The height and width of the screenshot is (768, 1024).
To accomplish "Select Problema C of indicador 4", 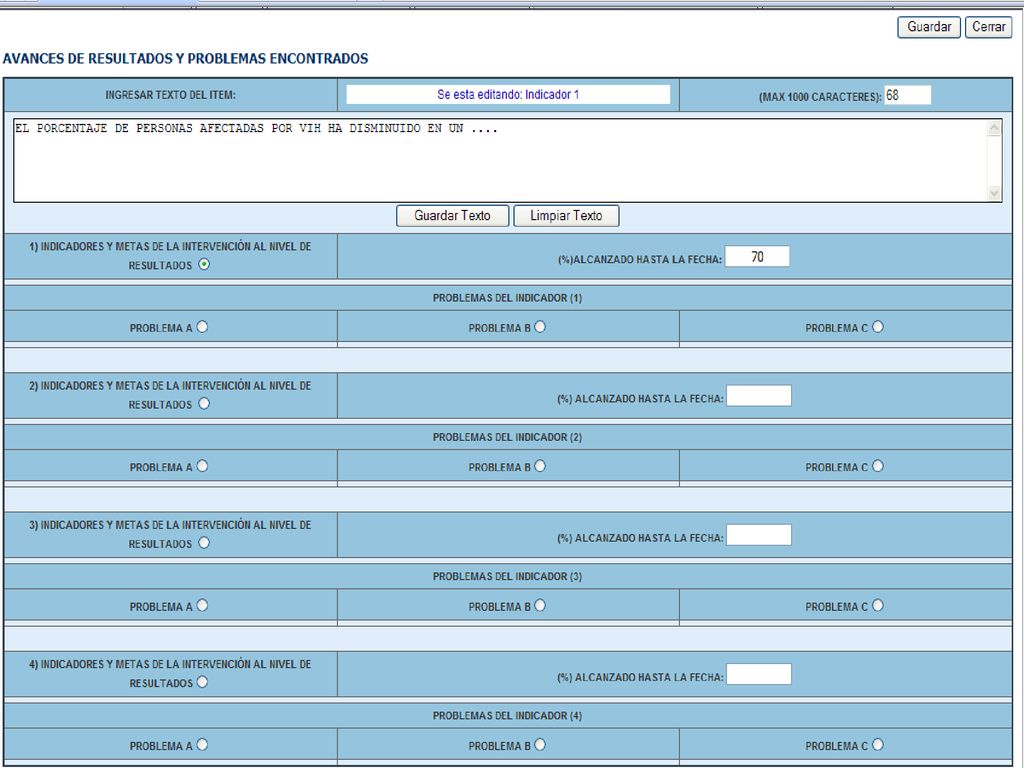I will 877,744.
